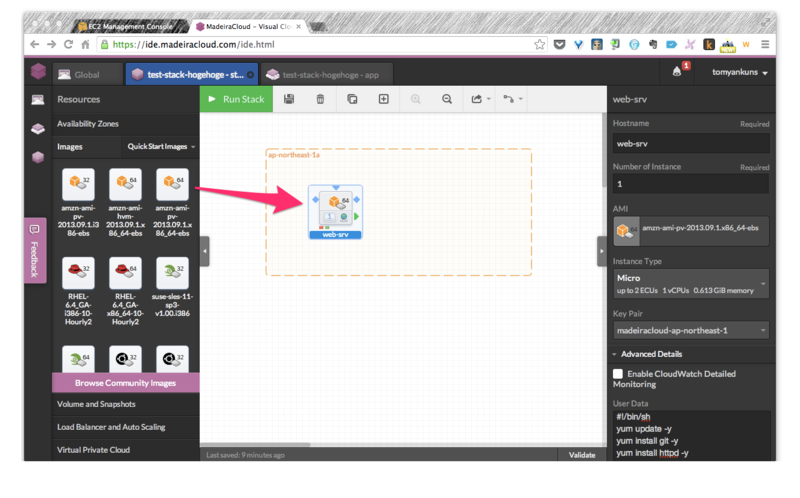Switch to the EC2 Management Console browser tab
The image size is (800, 498).
(130, 26)
